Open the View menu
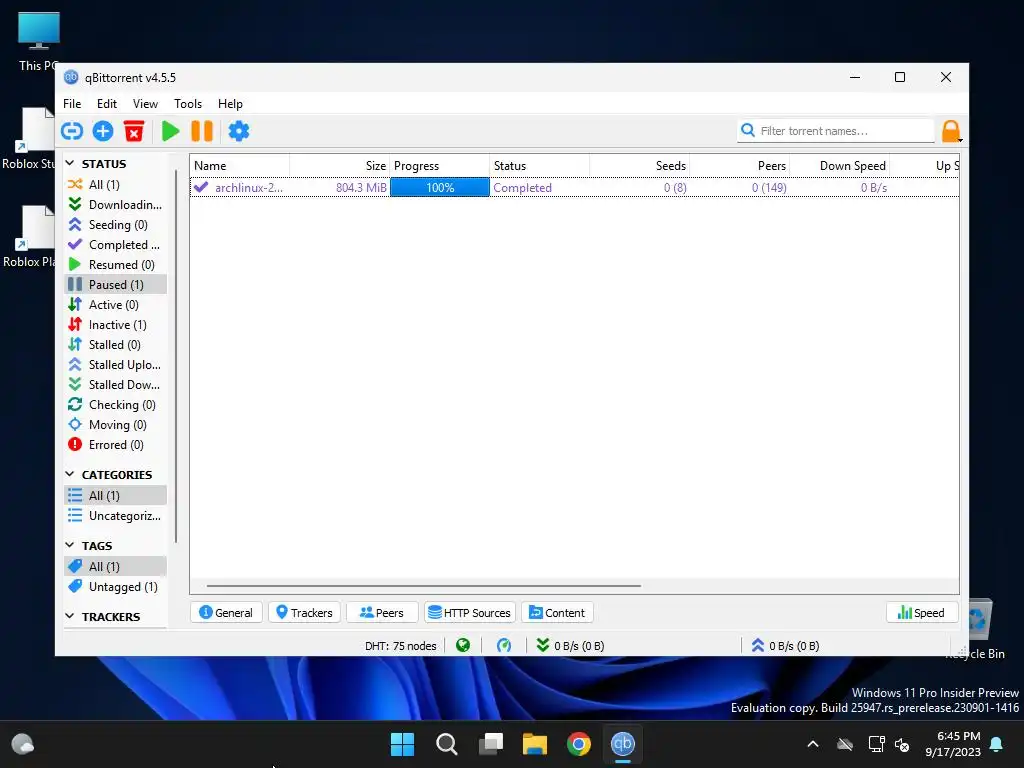 click(x=145, y=104)
